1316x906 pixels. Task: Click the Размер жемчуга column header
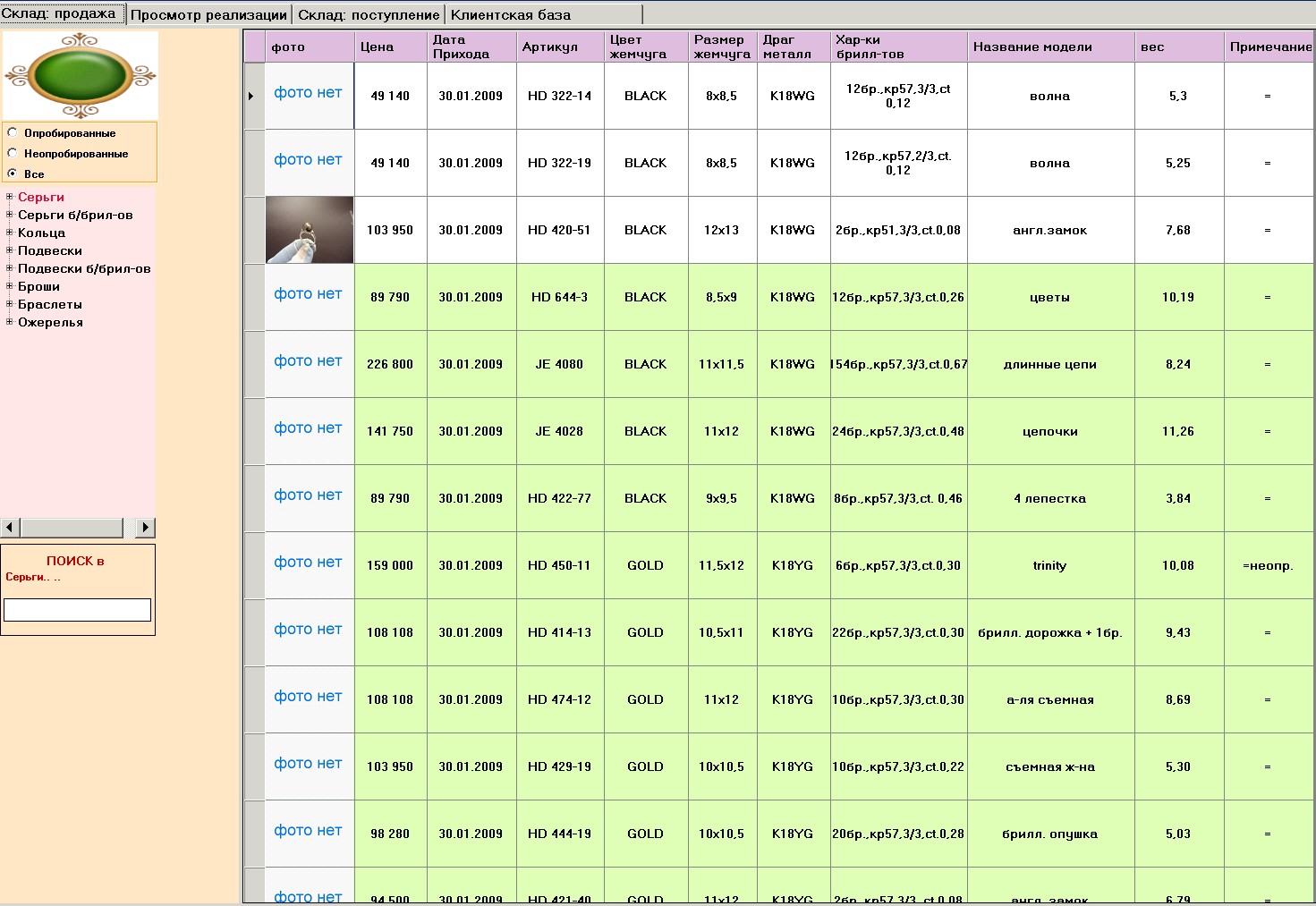click(723, 47)
